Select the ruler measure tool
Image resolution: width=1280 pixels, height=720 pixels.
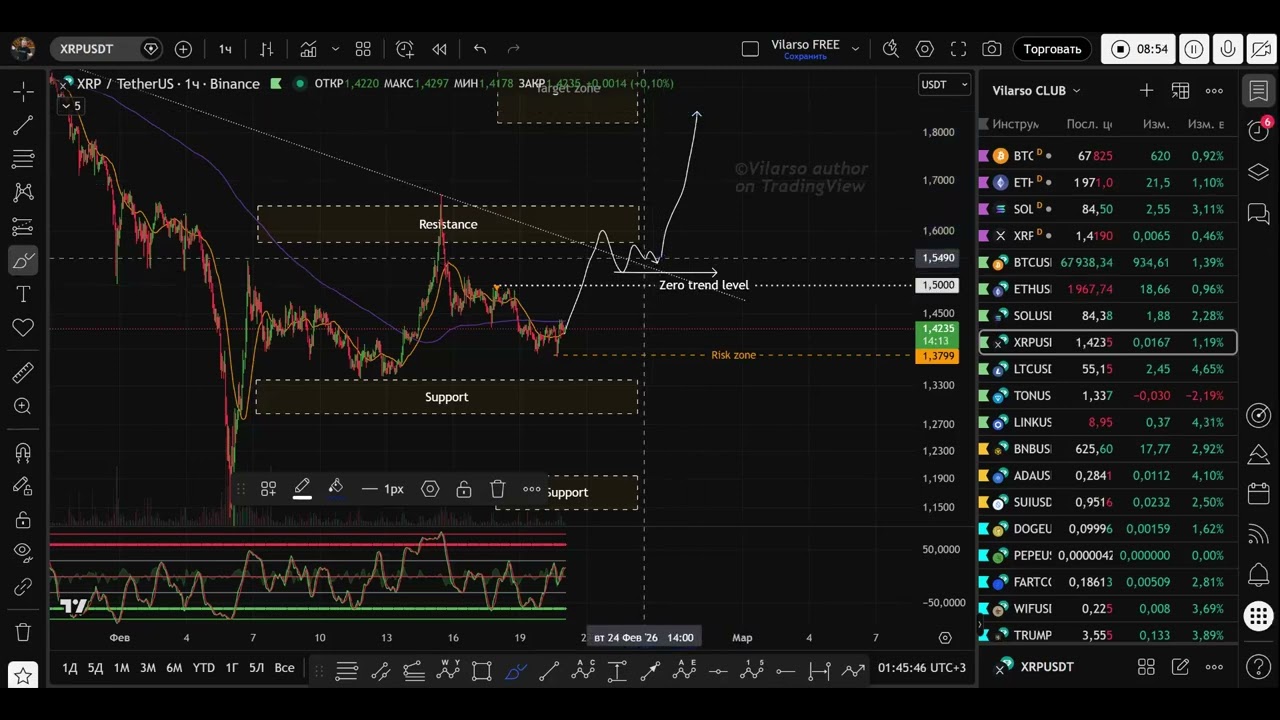[x=23, y=373]
